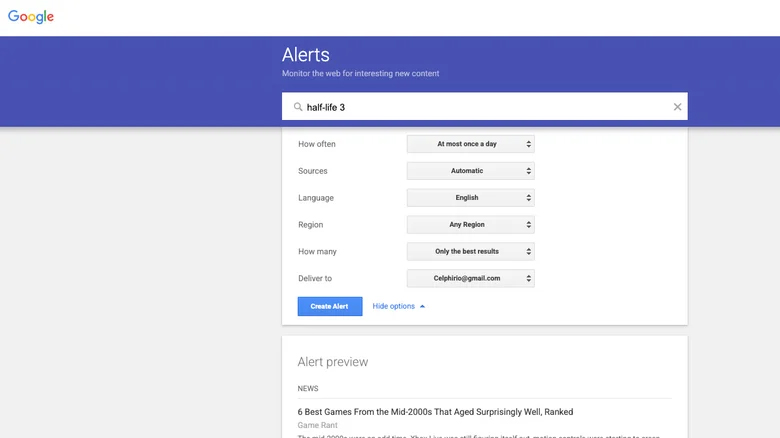Open the Deliver to email dropdown
Screen dimensions: 780x438
[x=470, y=279]
